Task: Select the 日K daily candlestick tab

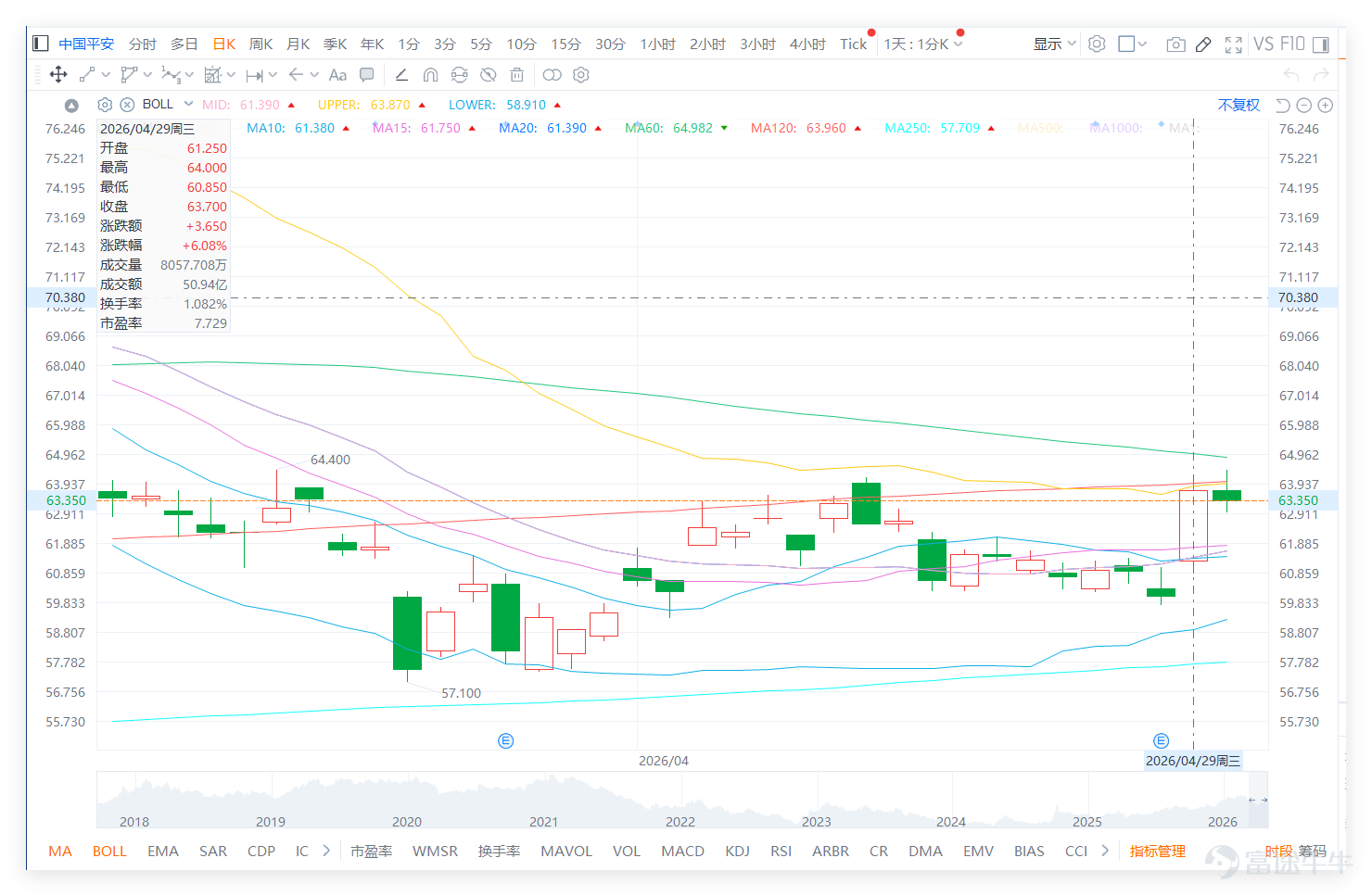Action: click(224, 44)
